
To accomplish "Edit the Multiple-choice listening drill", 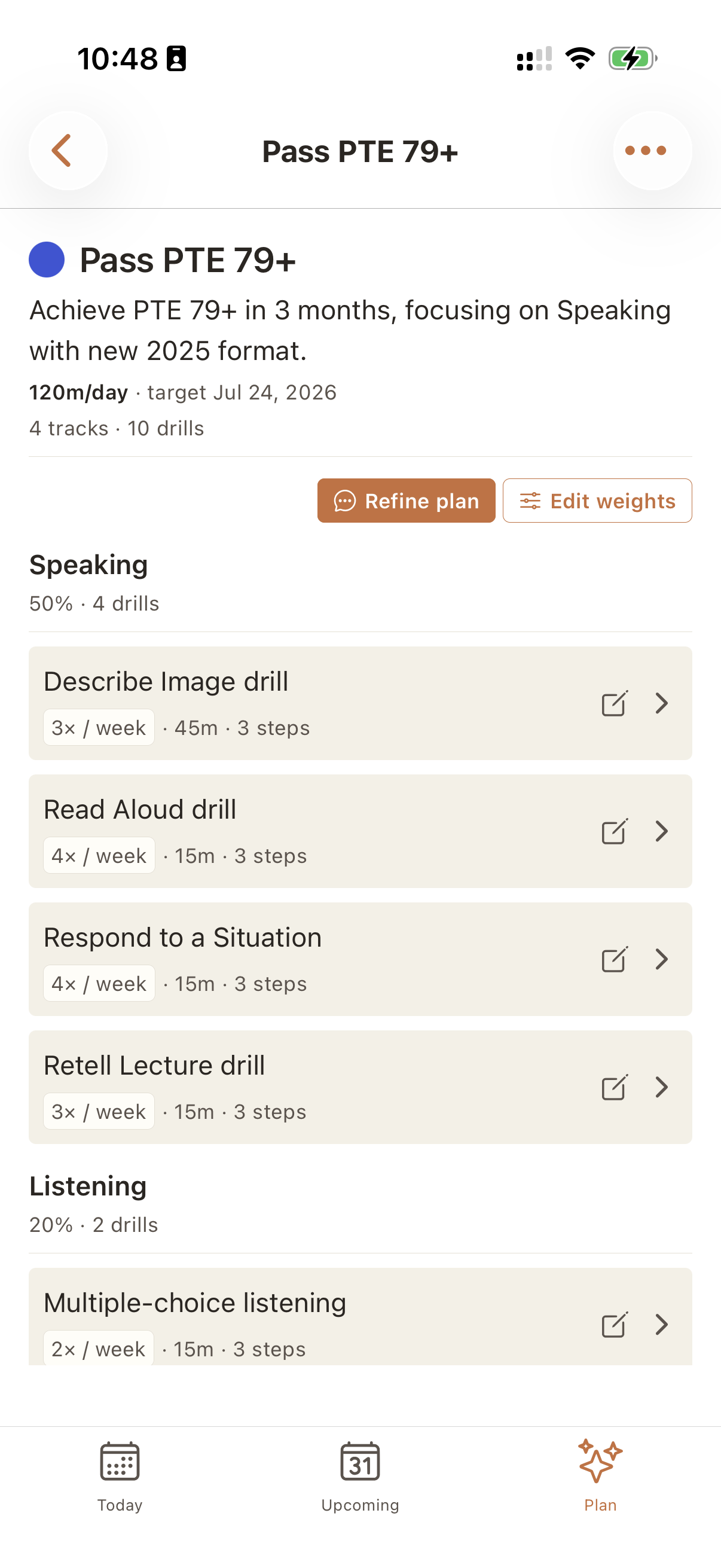I will pos(614,1325).
